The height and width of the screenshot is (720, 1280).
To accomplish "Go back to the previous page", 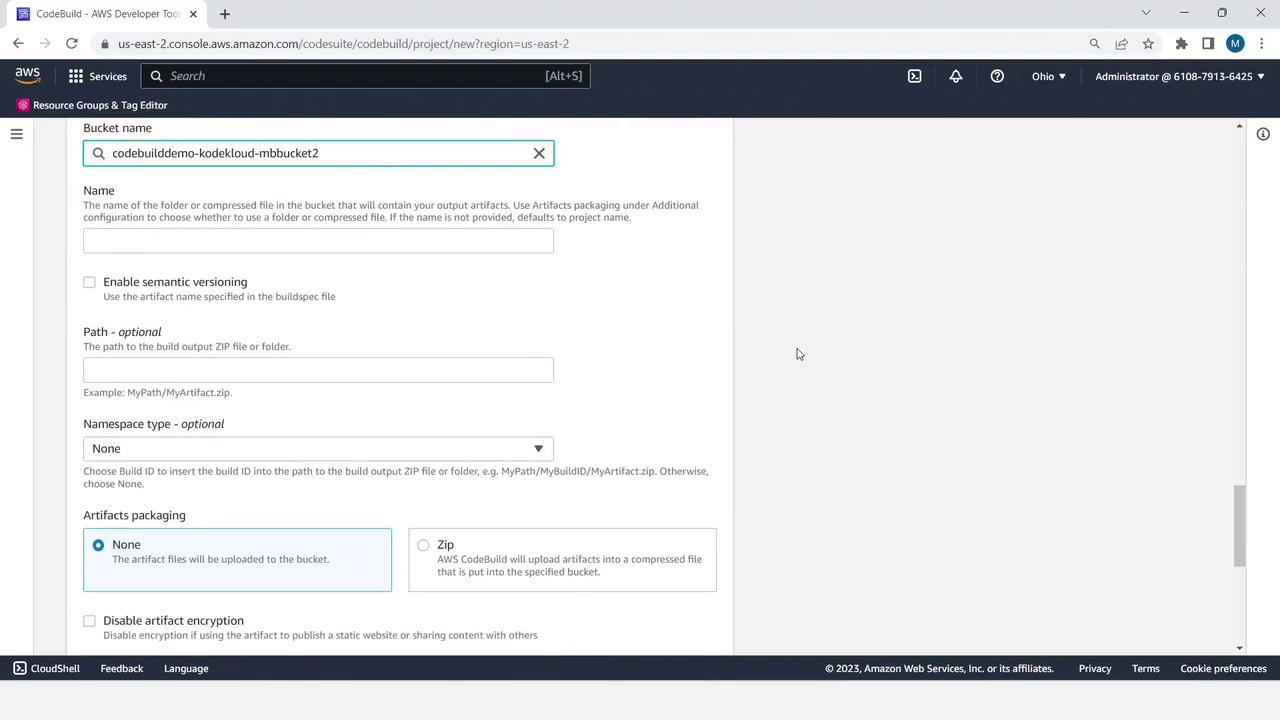I will point(18,44).
